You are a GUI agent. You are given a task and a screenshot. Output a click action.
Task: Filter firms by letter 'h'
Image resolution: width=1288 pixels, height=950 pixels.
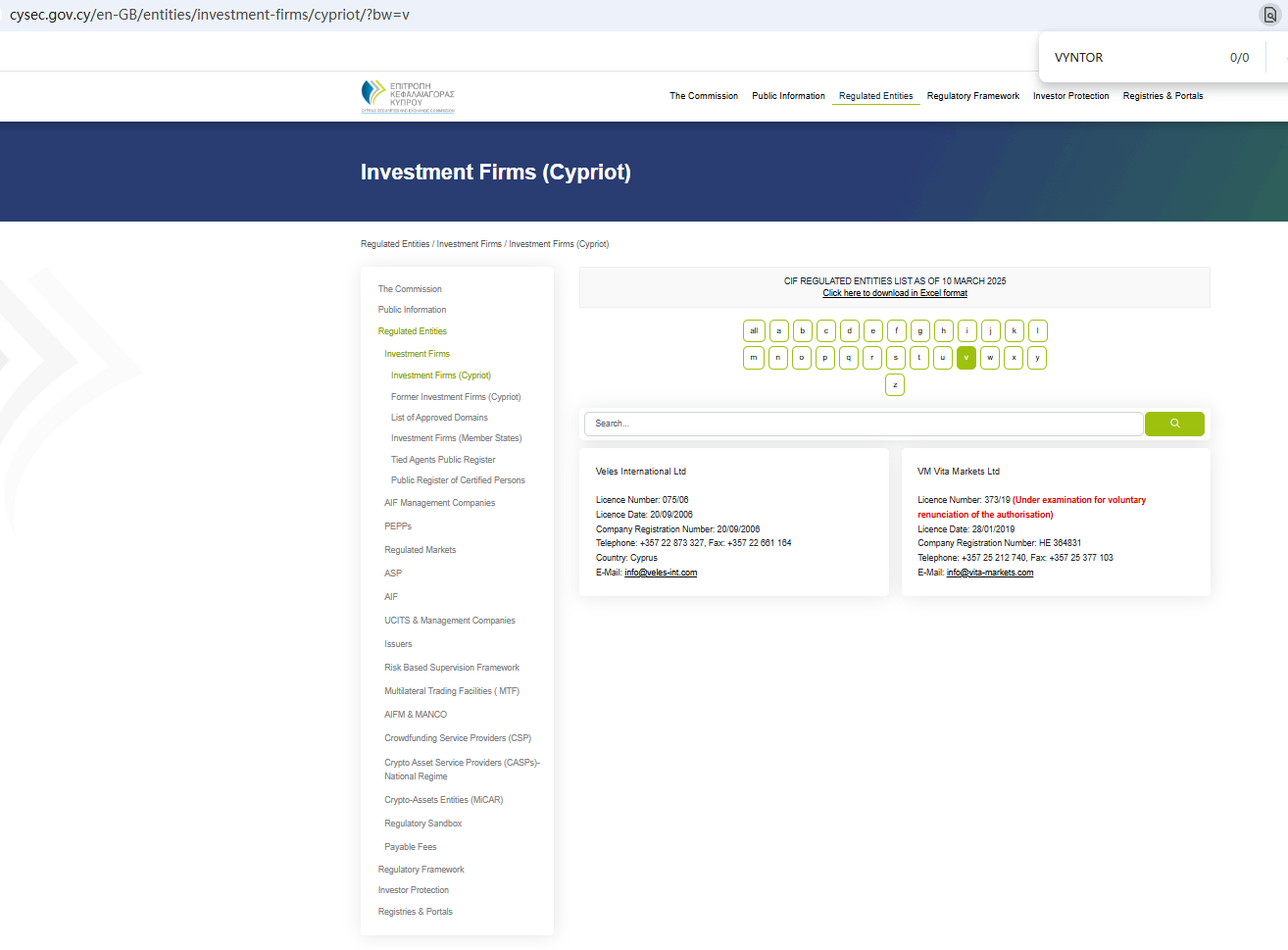(x=944, y=331)
